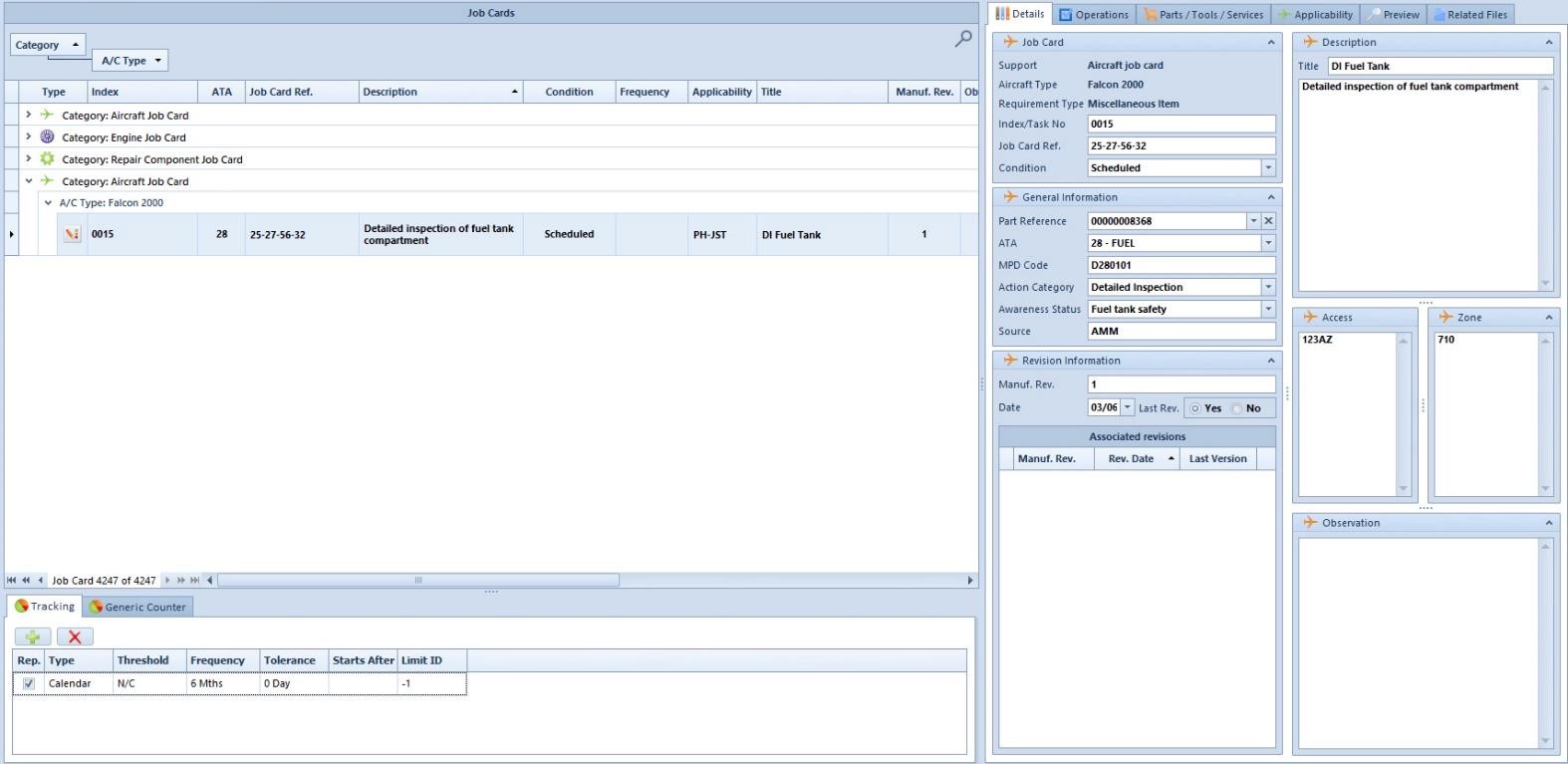Open the Preview tab

[1393, 15]
